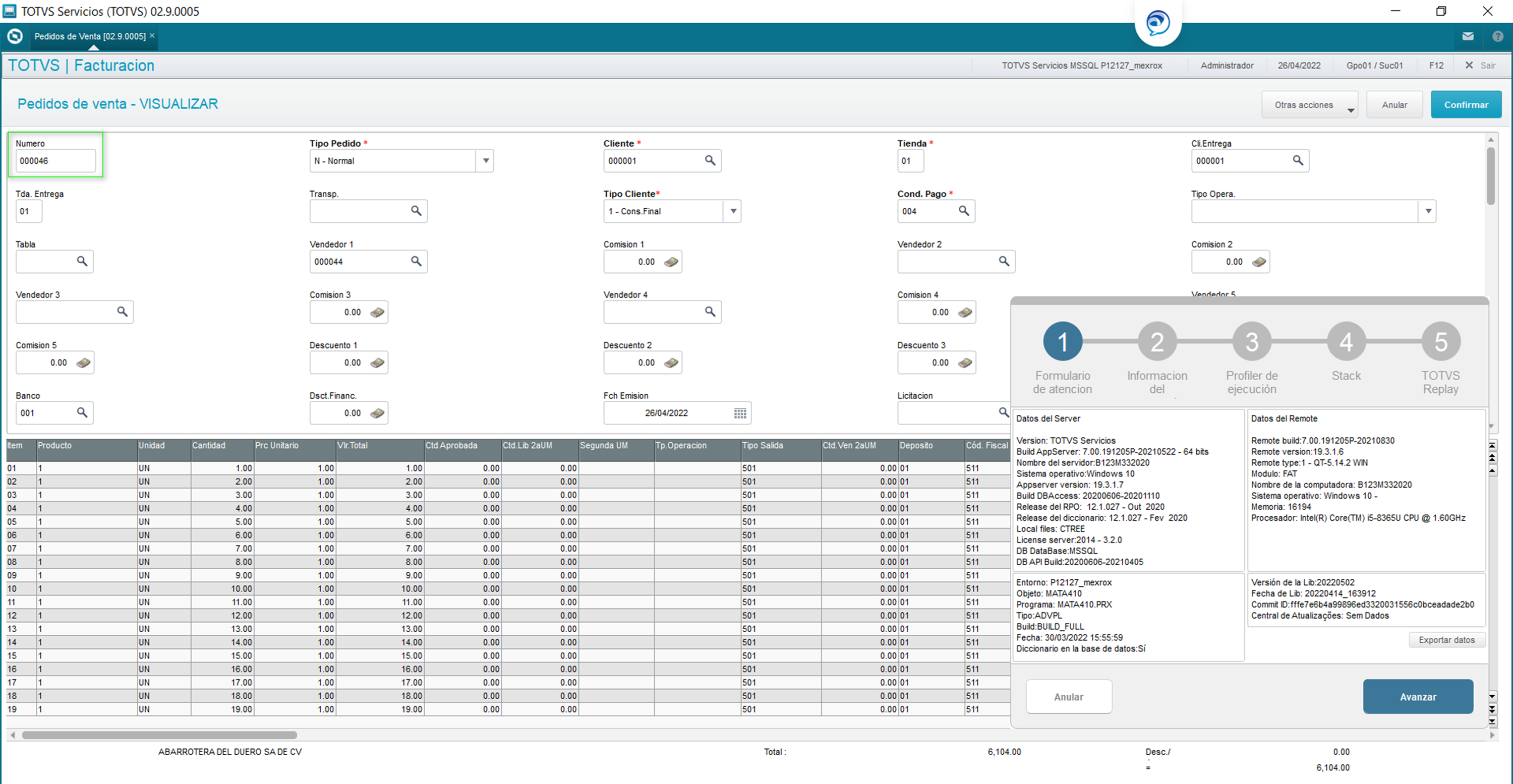The height and width of the screenshot is (784, 1513).
Task: Click the mail envelope icon in header
Action: [x=1468, y=36]
